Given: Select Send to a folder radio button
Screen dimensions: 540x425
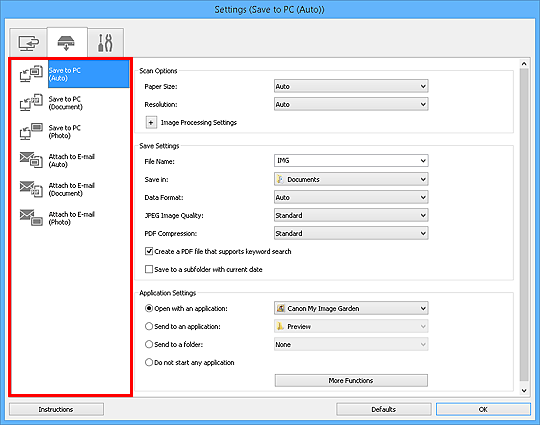Looking at the screenshot, I should [149, 344].
